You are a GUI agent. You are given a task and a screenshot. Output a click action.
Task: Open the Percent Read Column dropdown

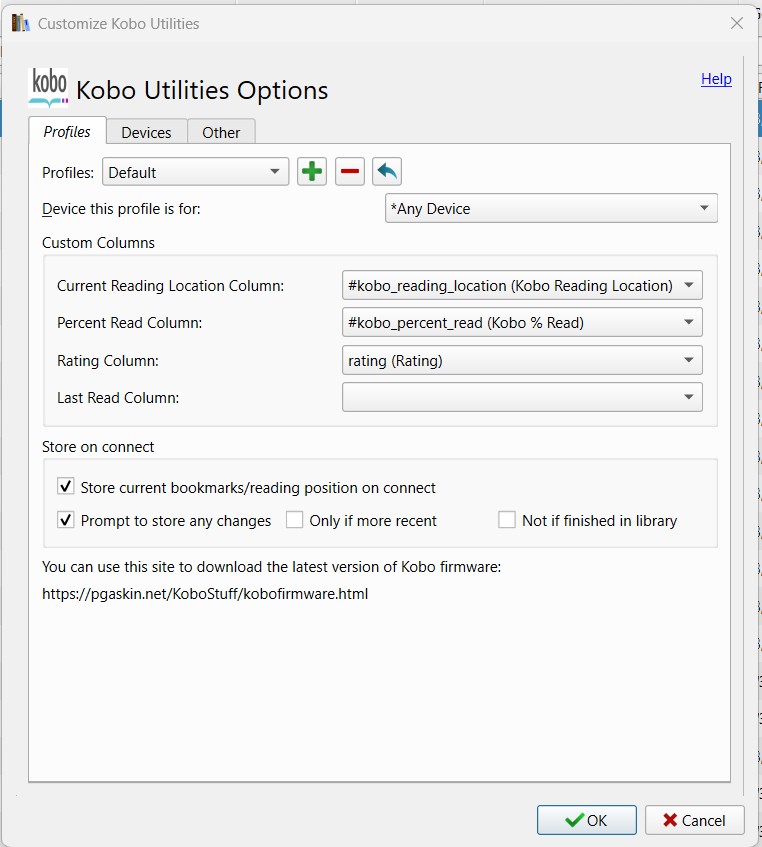pyautogui.click(x=522, y=322)
